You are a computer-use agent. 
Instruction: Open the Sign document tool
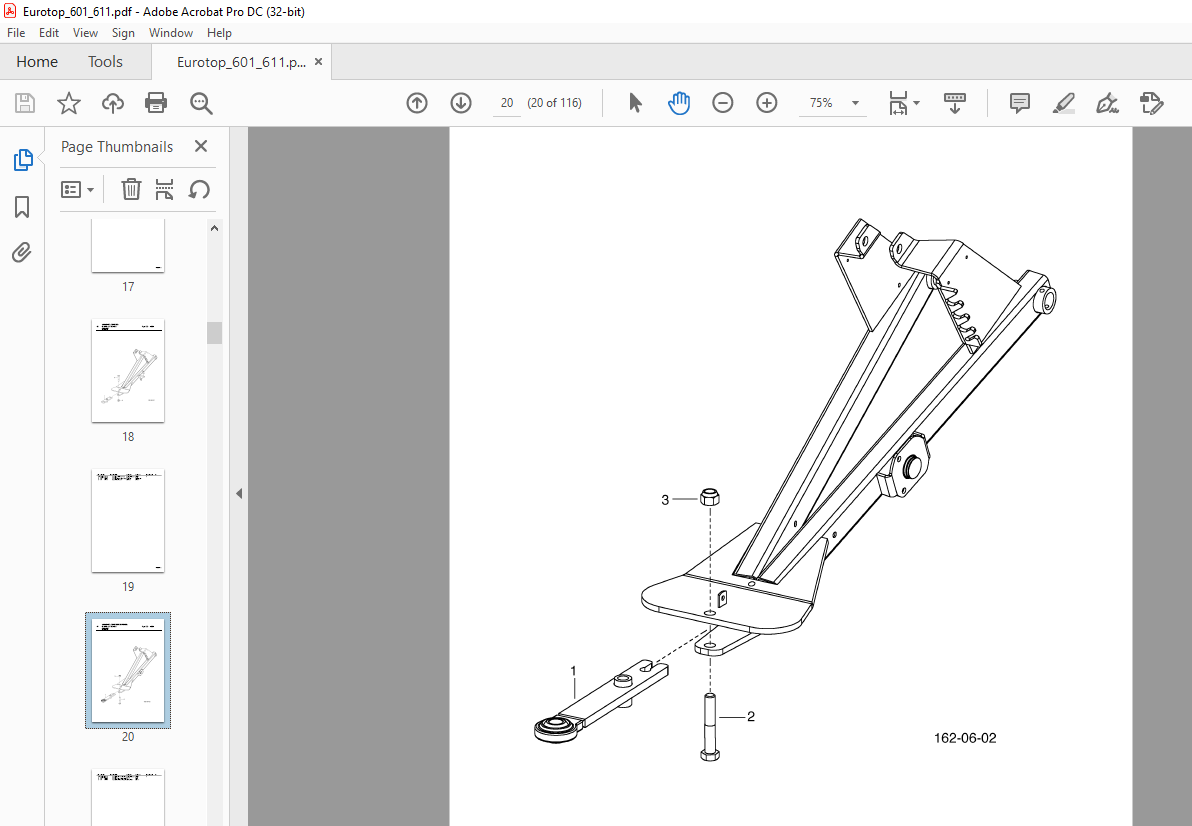[x=1108, y=103]
